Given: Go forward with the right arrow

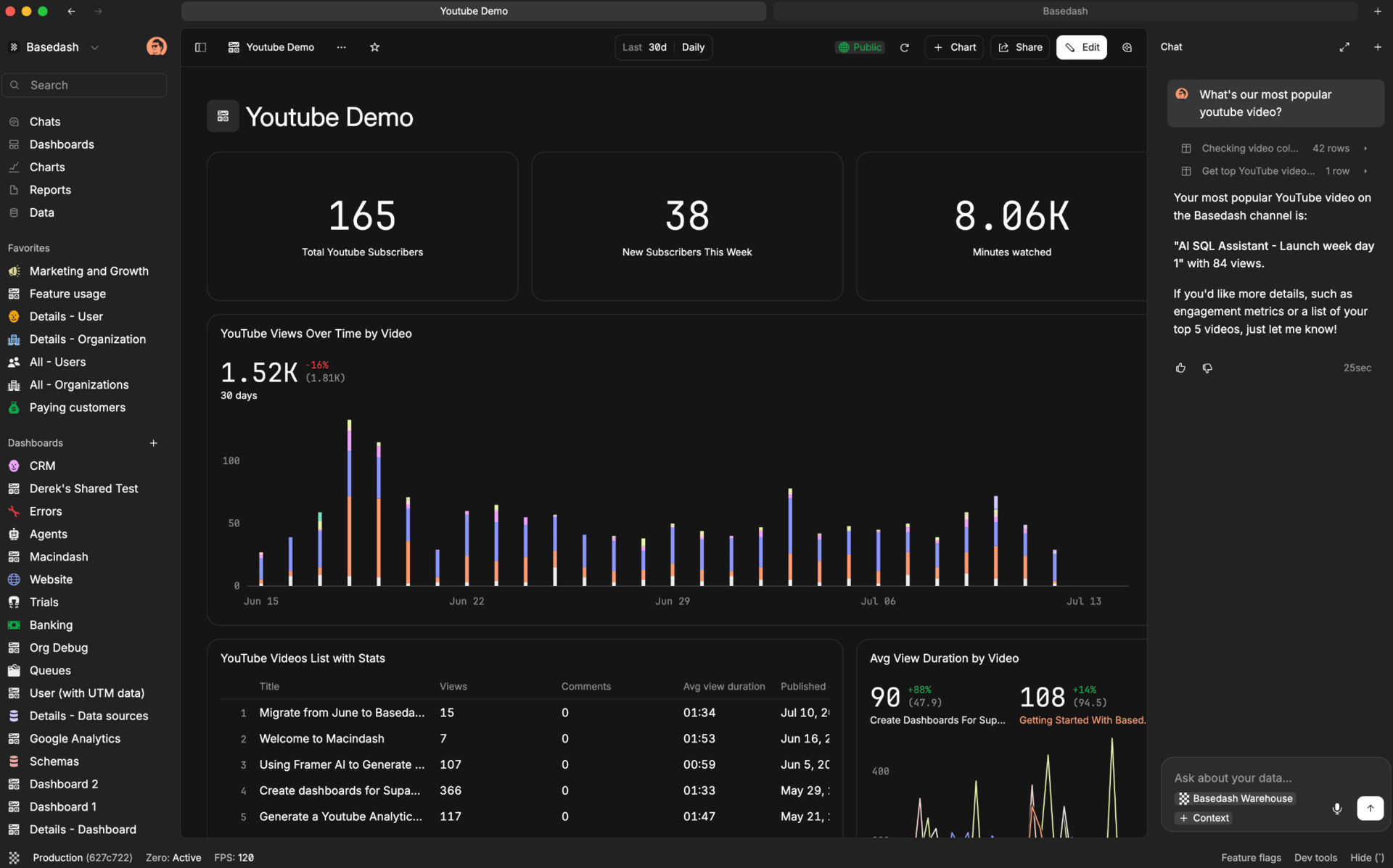Looking at the screenshot, I should point(99,11).
